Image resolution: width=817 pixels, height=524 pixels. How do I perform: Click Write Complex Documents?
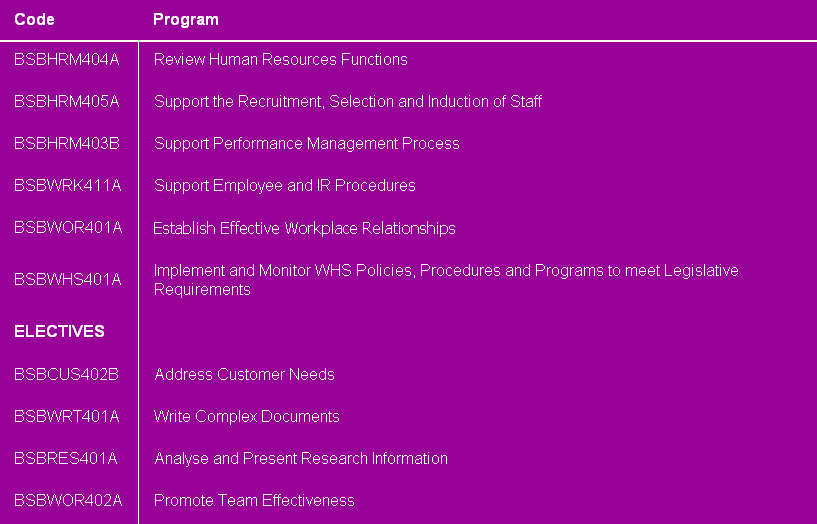pyautogui.click(x=246, y=416)
